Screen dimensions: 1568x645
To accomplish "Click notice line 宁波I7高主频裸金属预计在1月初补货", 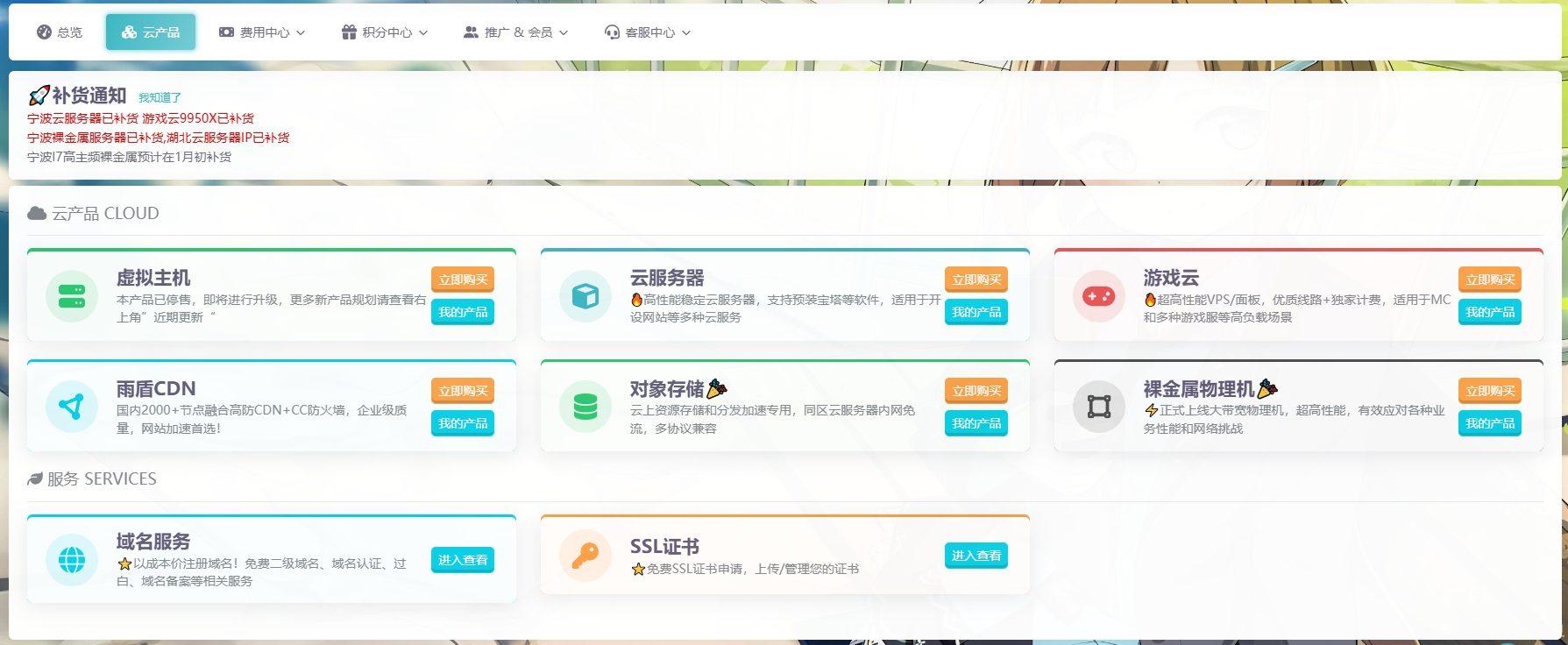I will [x=130, y=157].
